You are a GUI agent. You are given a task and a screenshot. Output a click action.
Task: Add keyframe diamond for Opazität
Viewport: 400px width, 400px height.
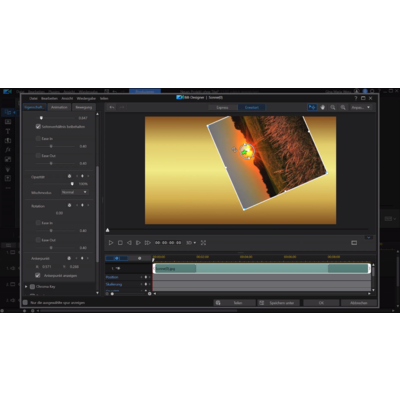point(82,176)
